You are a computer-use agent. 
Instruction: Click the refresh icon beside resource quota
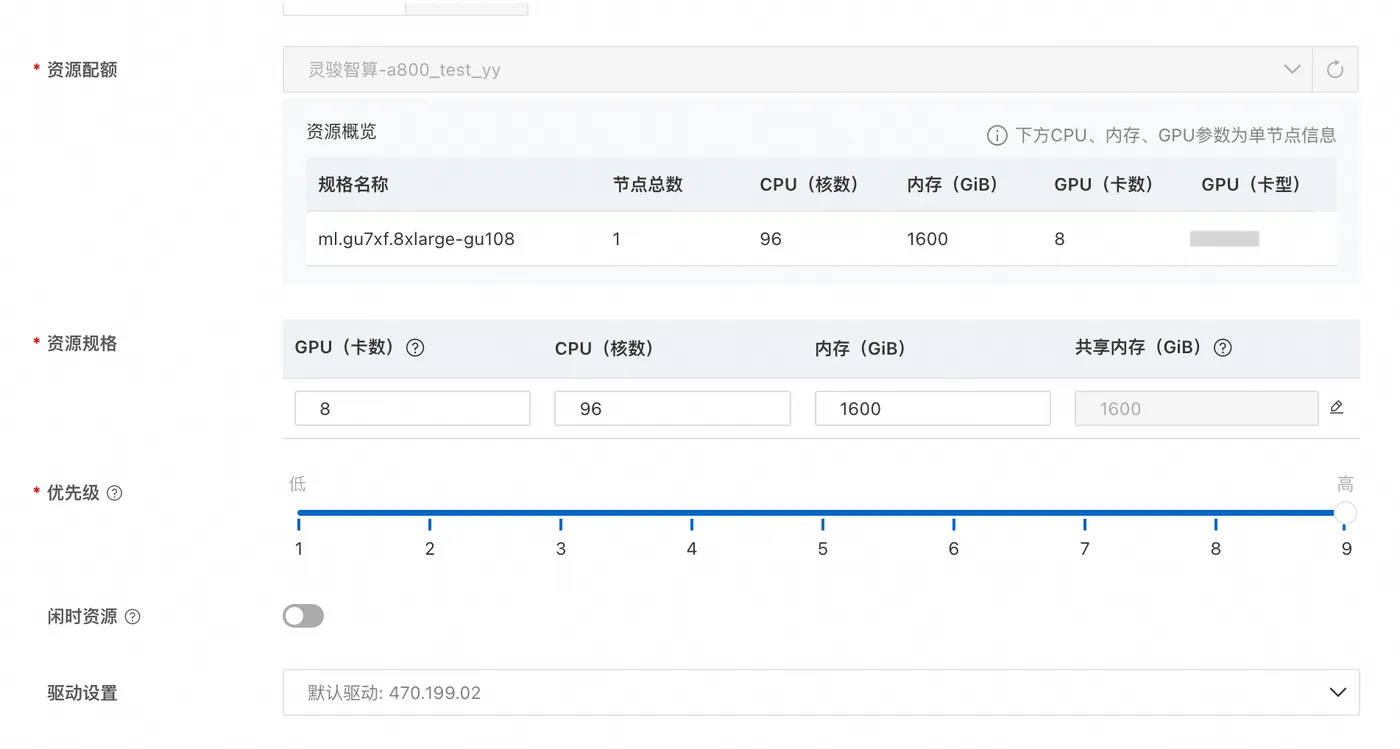click(1335, 70)
